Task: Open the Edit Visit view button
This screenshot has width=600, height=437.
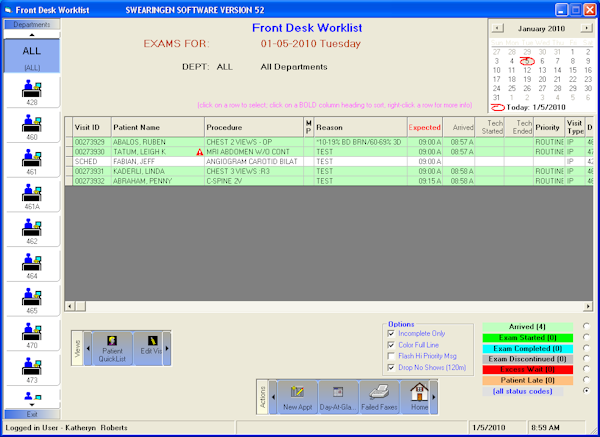Action: point(148,348)
